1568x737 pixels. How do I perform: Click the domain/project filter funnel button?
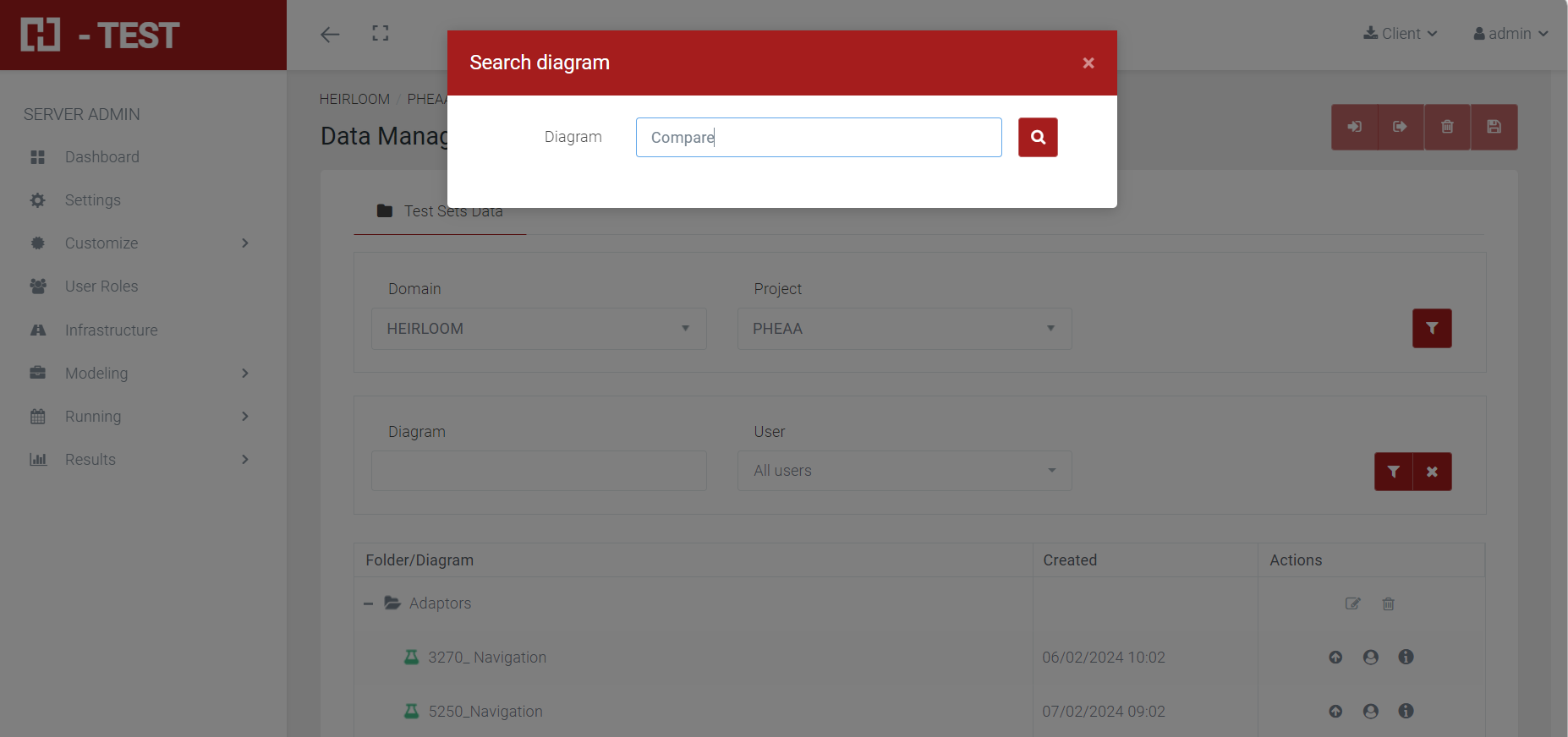click(1432, 328)
